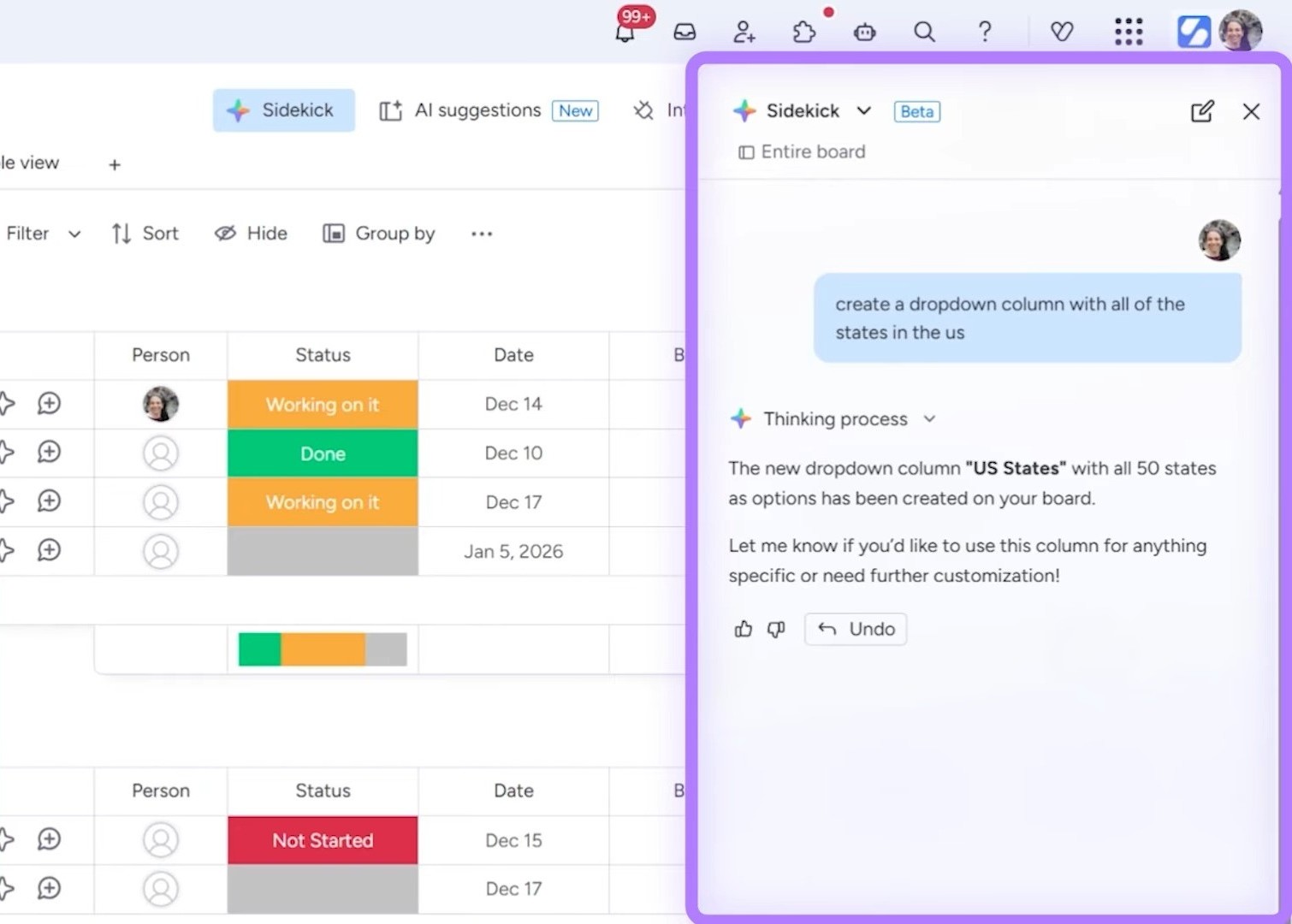This screenshot has height=924, width=1292.
Task: Open the search magnifier icon
Action: [924, 33]
